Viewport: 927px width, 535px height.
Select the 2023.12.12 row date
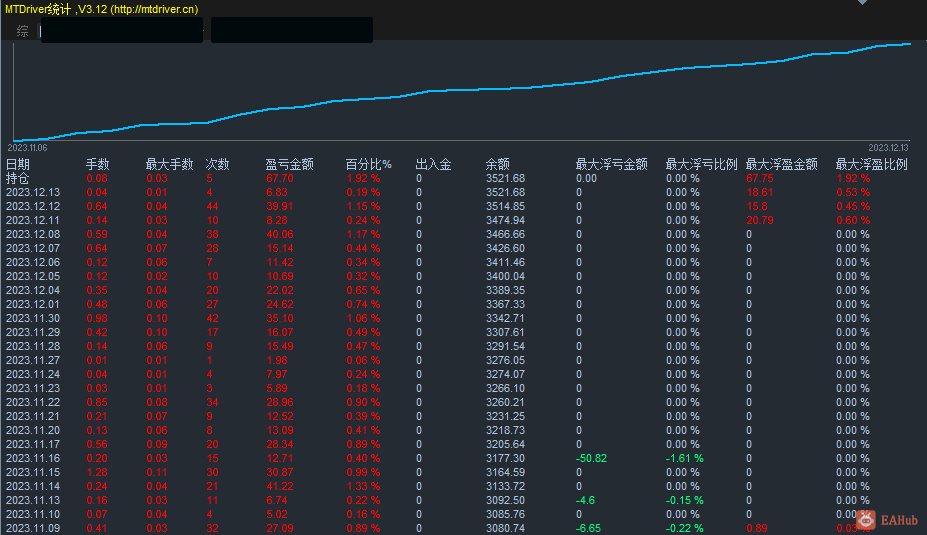(33, 206)
